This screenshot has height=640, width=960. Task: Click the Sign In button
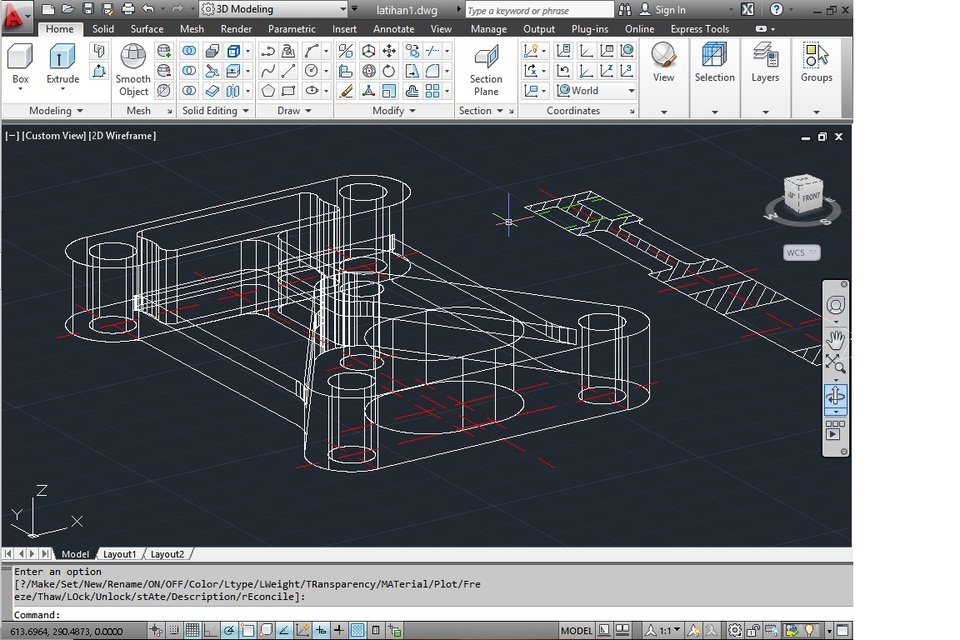669,10
